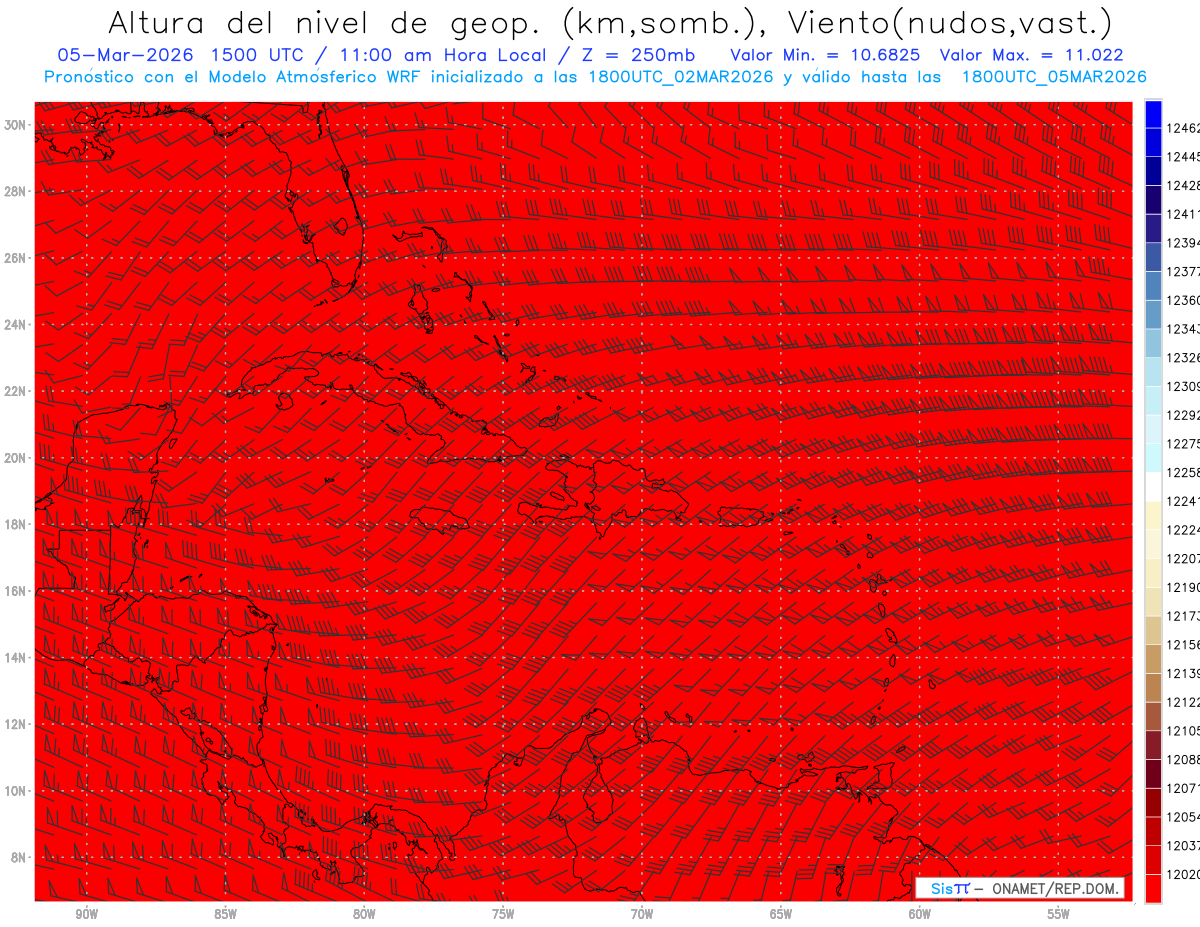The width and height of the screenshot is (1200, 927).
Task: Click the 12445 color scale value
Action: point(1184,157)
